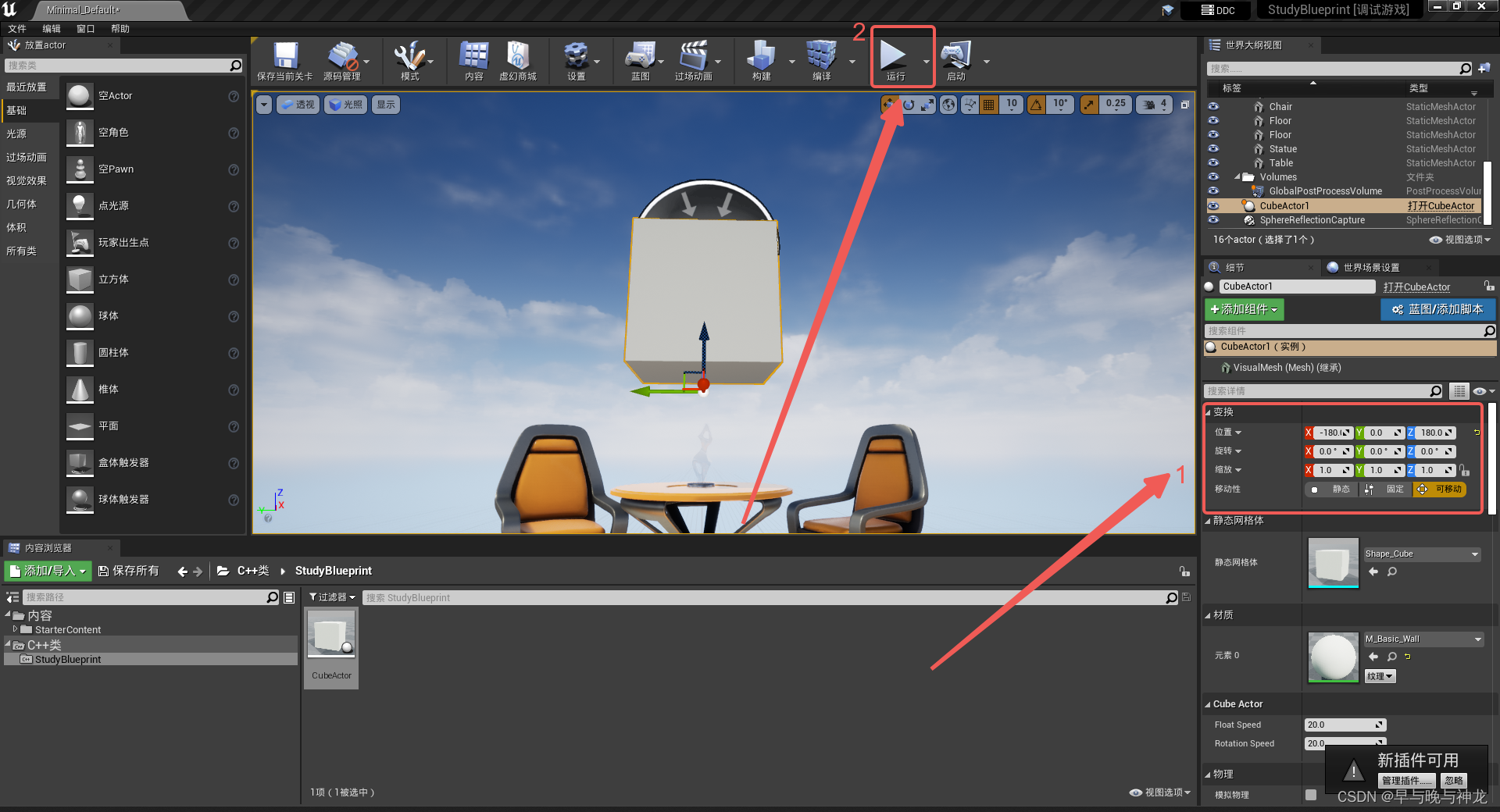
Task: Toggle rotation angle snapping icon in viewport
Action: click(1036, 105)
